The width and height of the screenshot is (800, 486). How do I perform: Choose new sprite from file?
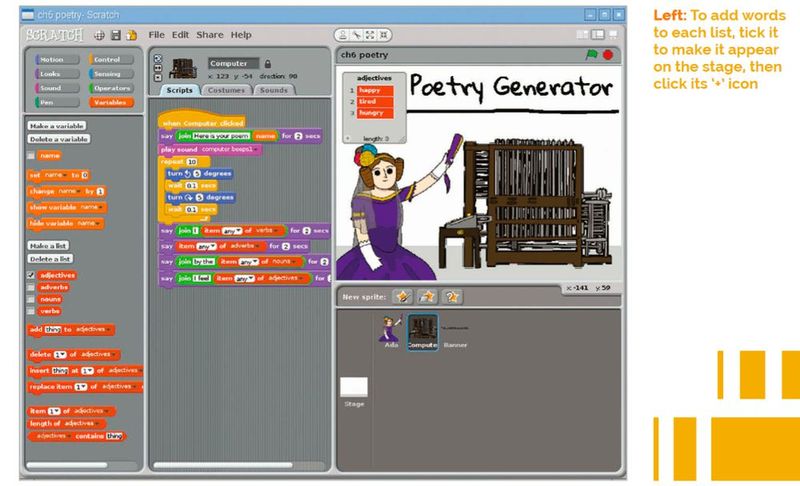427,297
